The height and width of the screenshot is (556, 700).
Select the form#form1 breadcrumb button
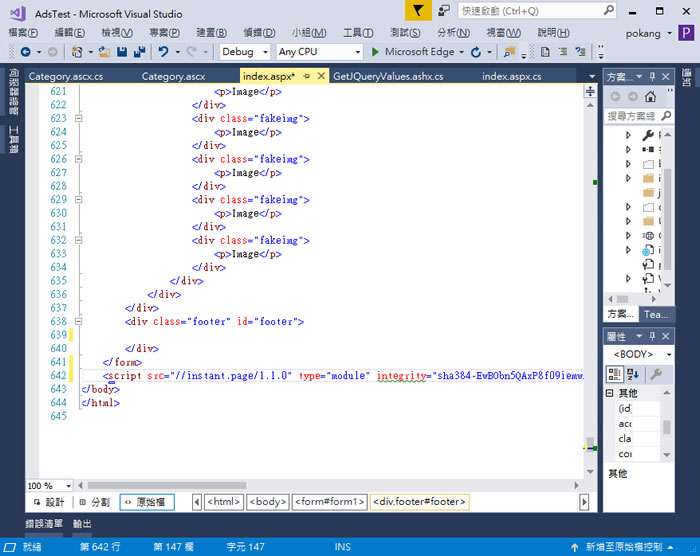pos(329,502)
